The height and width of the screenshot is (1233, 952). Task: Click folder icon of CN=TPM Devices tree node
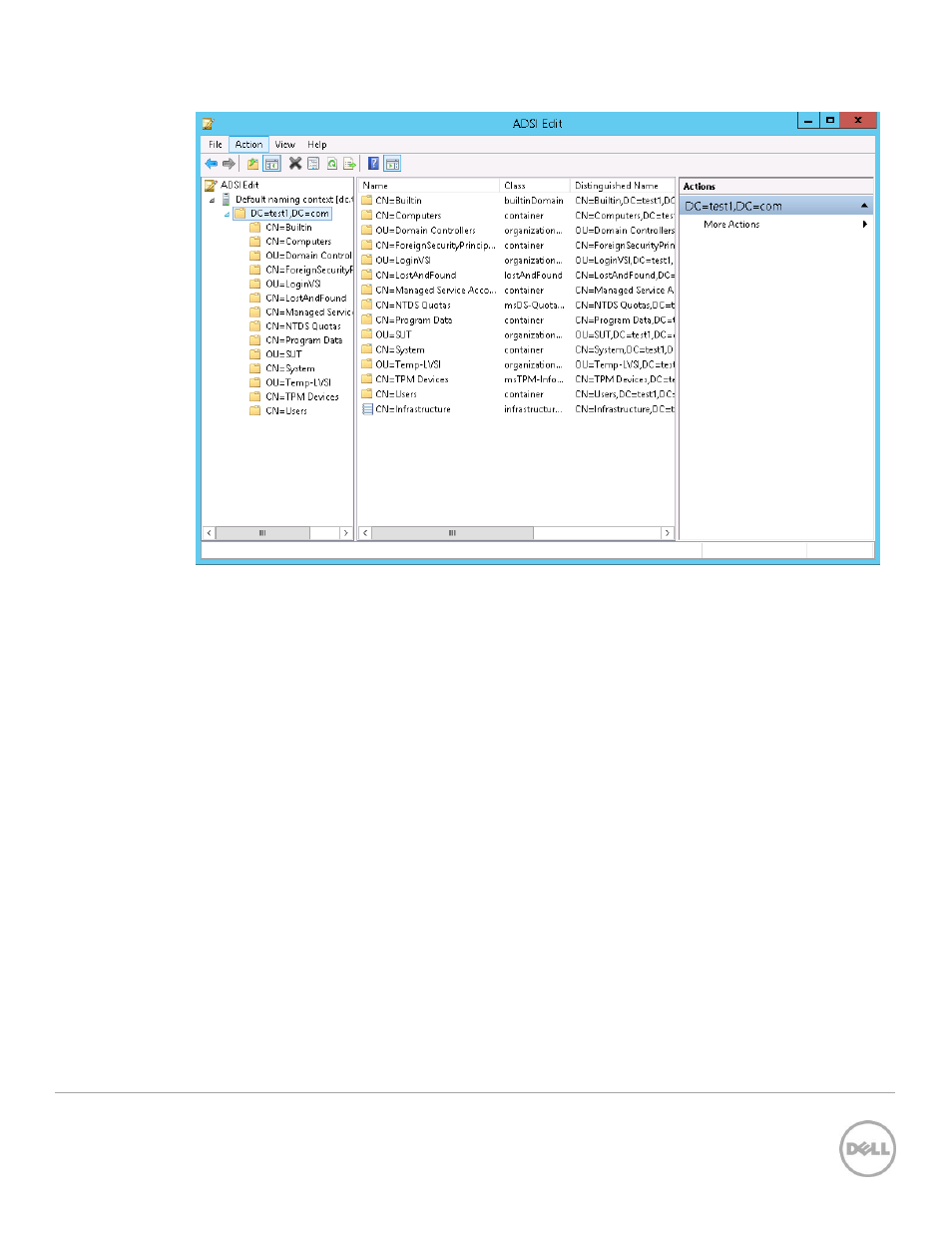(255, 397)
